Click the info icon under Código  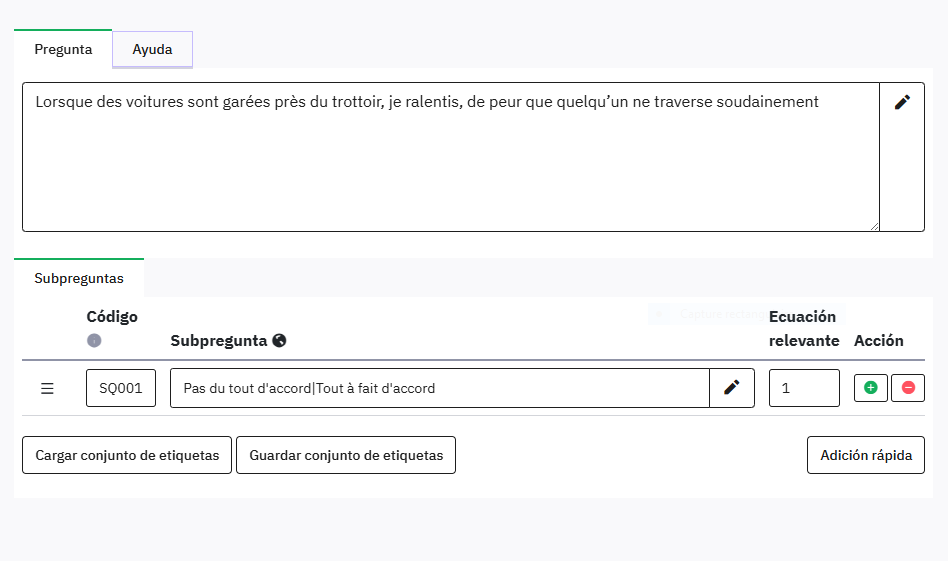coord(94,341)
